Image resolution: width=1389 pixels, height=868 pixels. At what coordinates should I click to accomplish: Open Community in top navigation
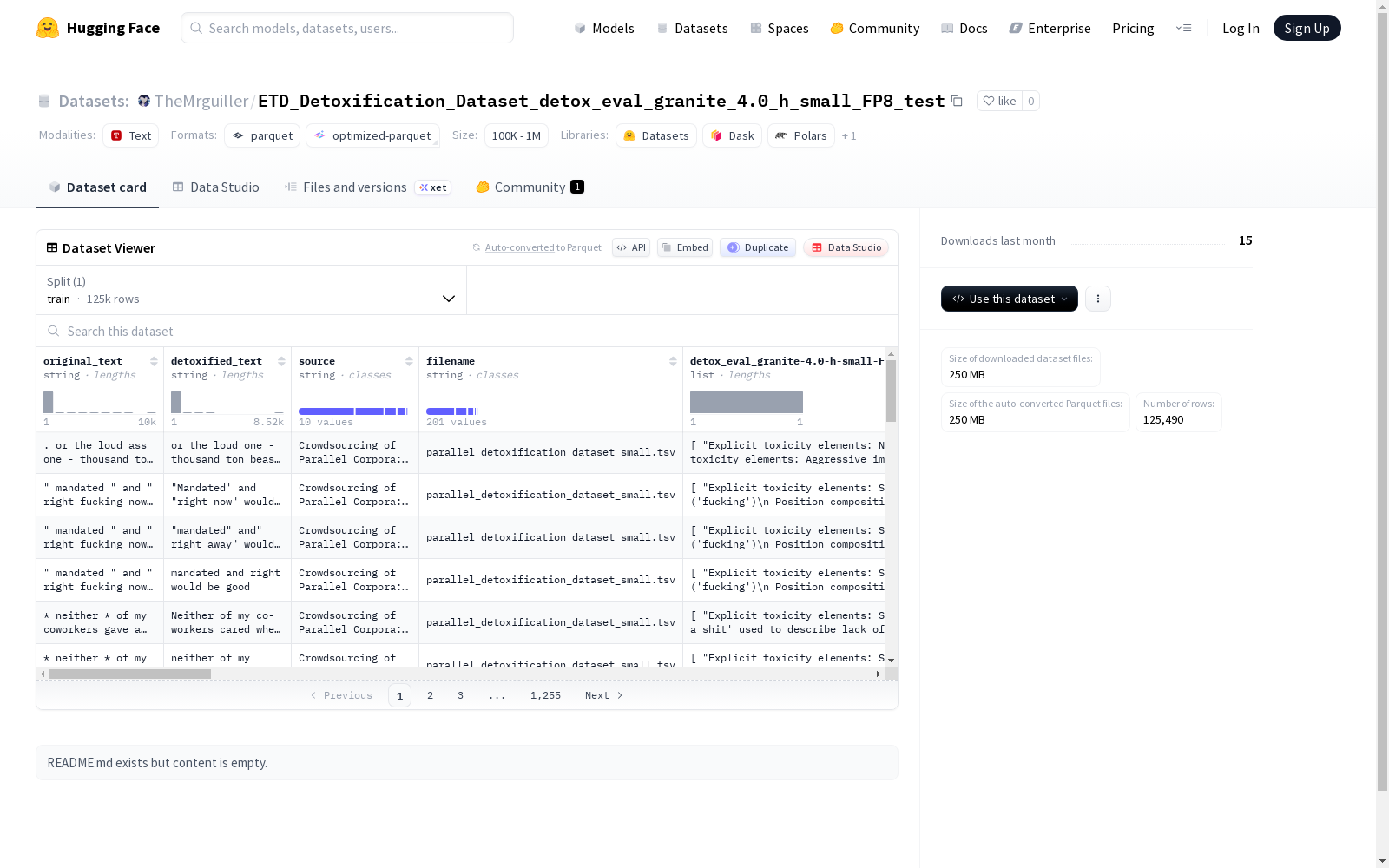tap(875, 28)
